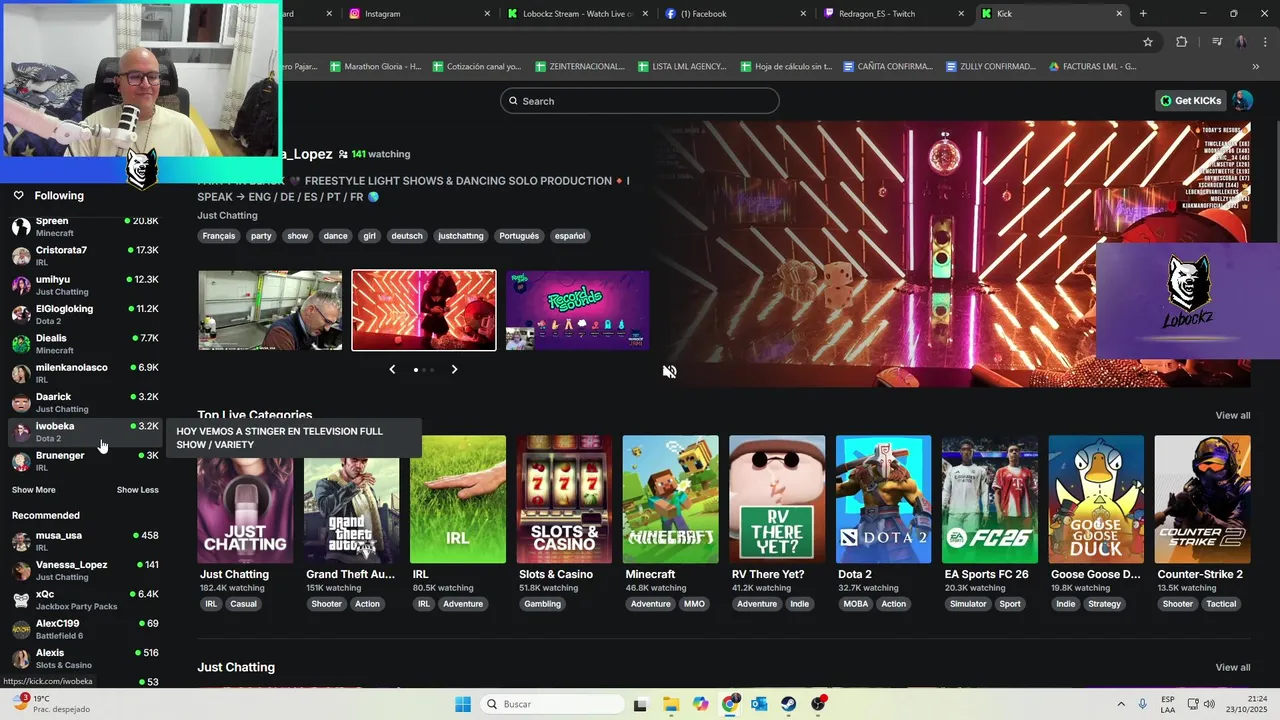Click the español stream tag

[570, 236]
